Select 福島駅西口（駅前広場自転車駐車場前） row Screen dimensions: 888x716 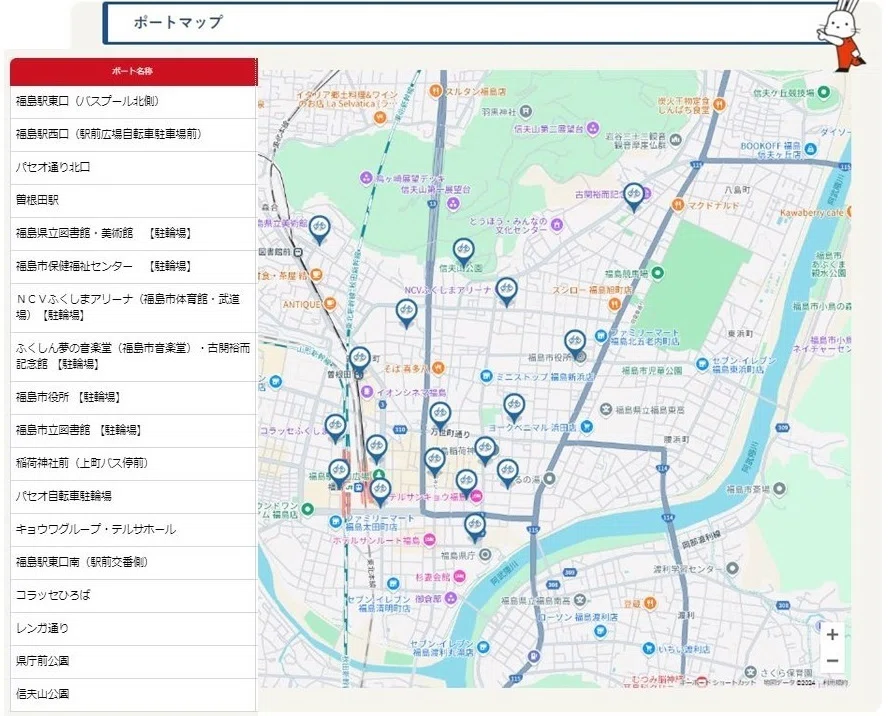tap(133, 134)
